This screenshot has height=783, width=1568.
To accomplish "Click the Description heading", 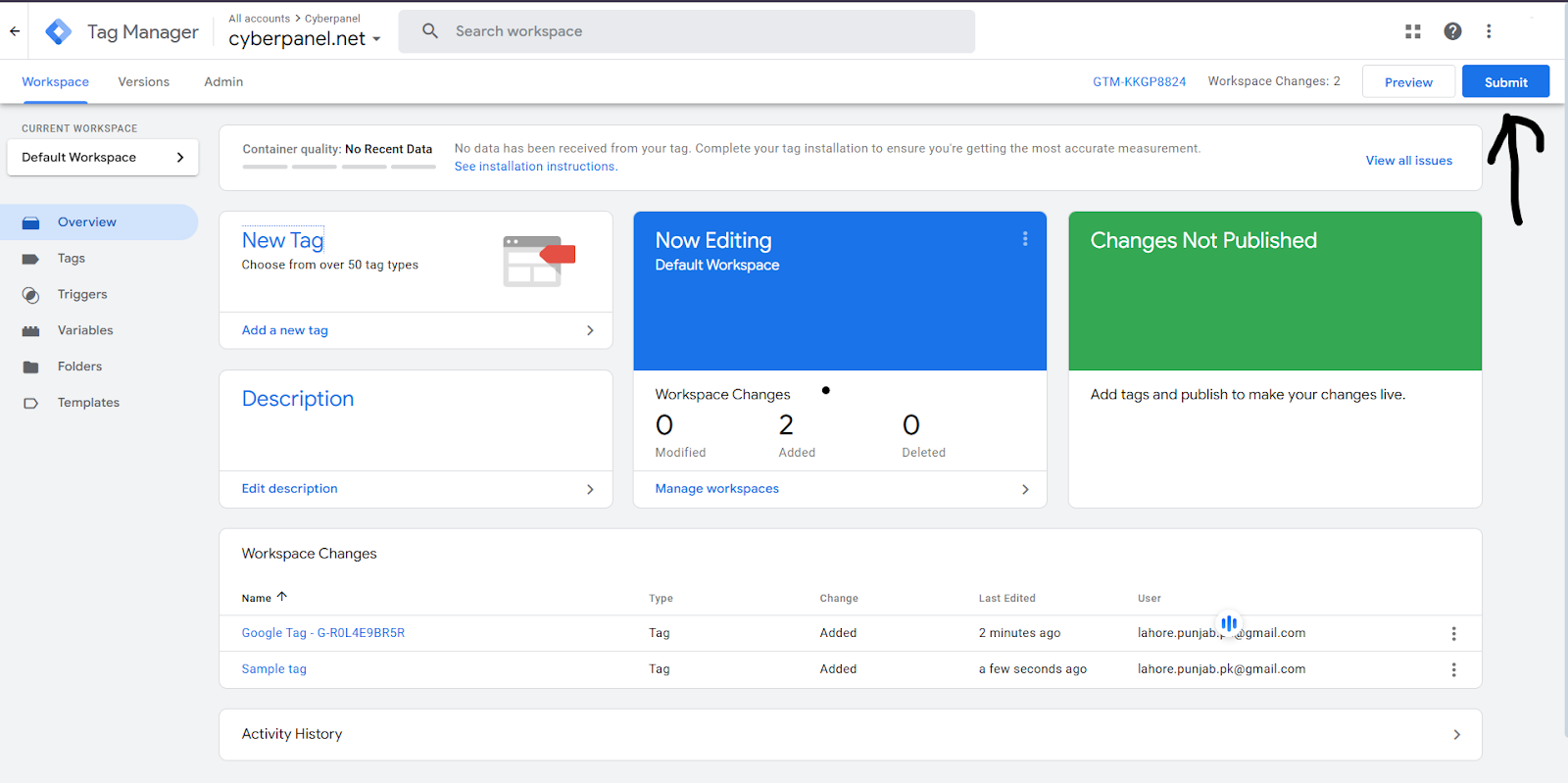I will (x=298, y=399).
